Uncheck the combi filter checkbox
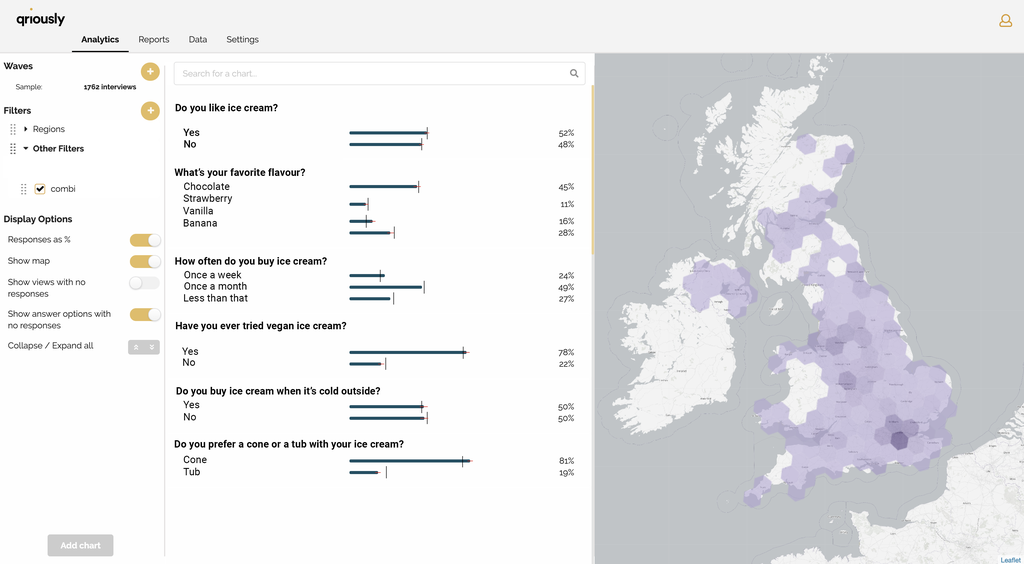The image size is (1024, 564). (x=40, y=189)
